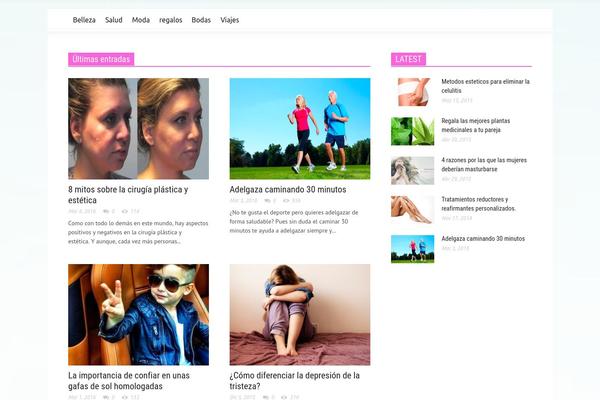
Task: Click views eye icon under 'gafas de sol' article
Action: click(x=125, y=397)
